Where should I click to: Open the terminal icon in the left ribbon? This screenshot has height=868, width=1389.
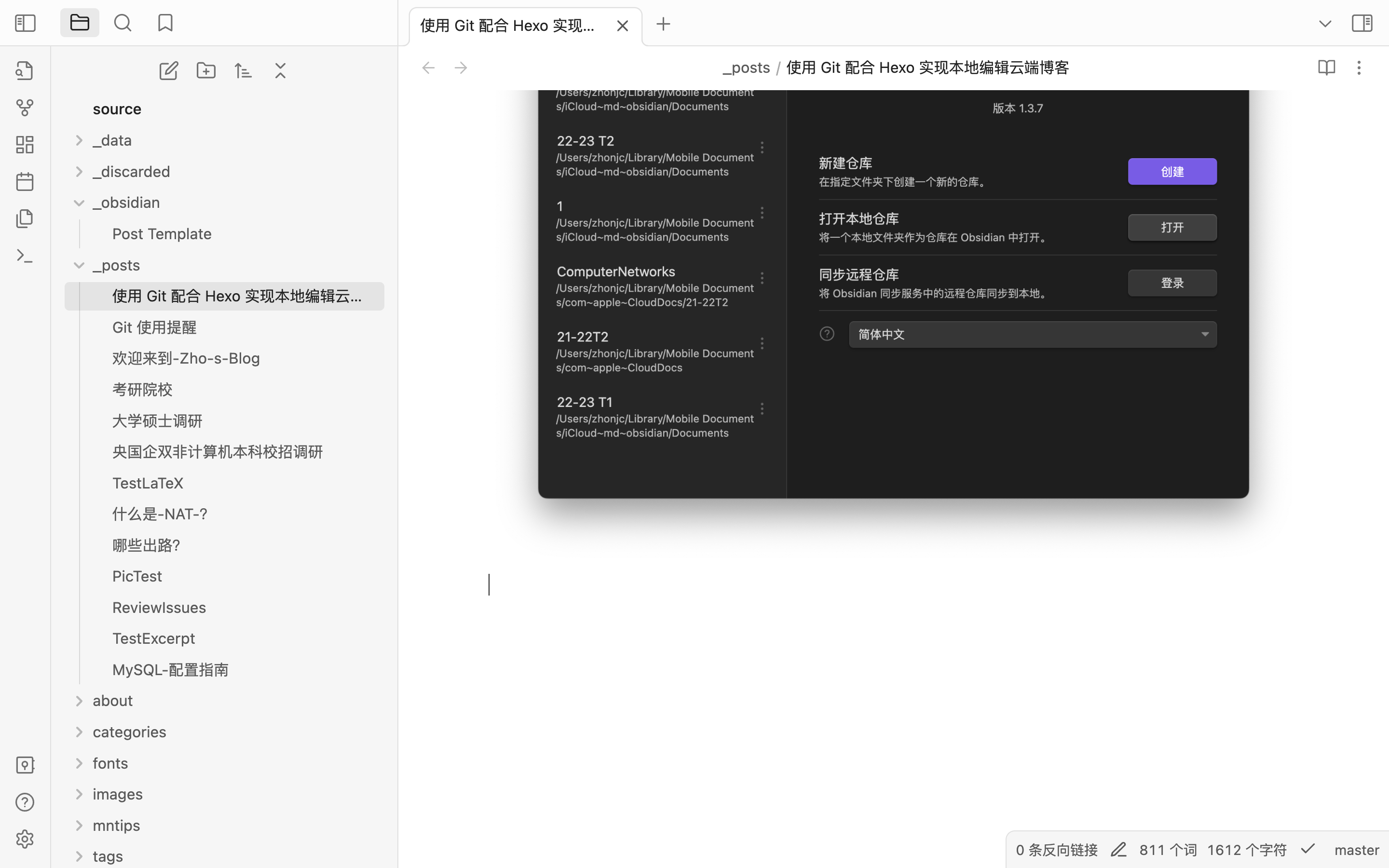pyautogui.click(x=25, y=255)
